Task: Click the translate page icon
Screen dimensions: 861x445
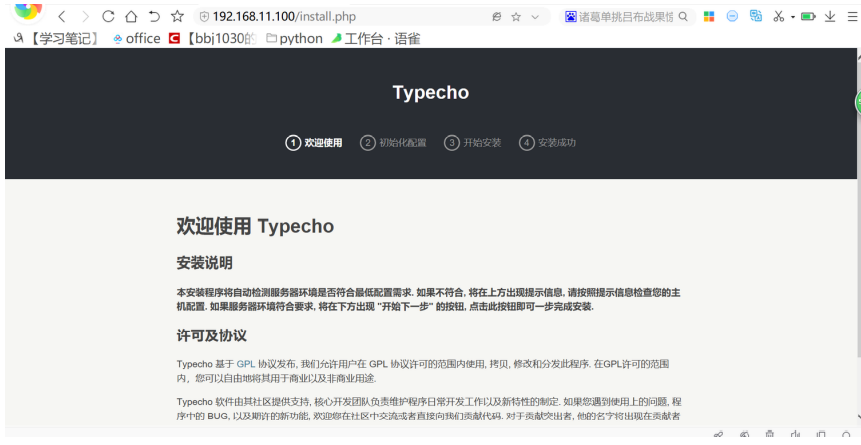Action: 756,16
